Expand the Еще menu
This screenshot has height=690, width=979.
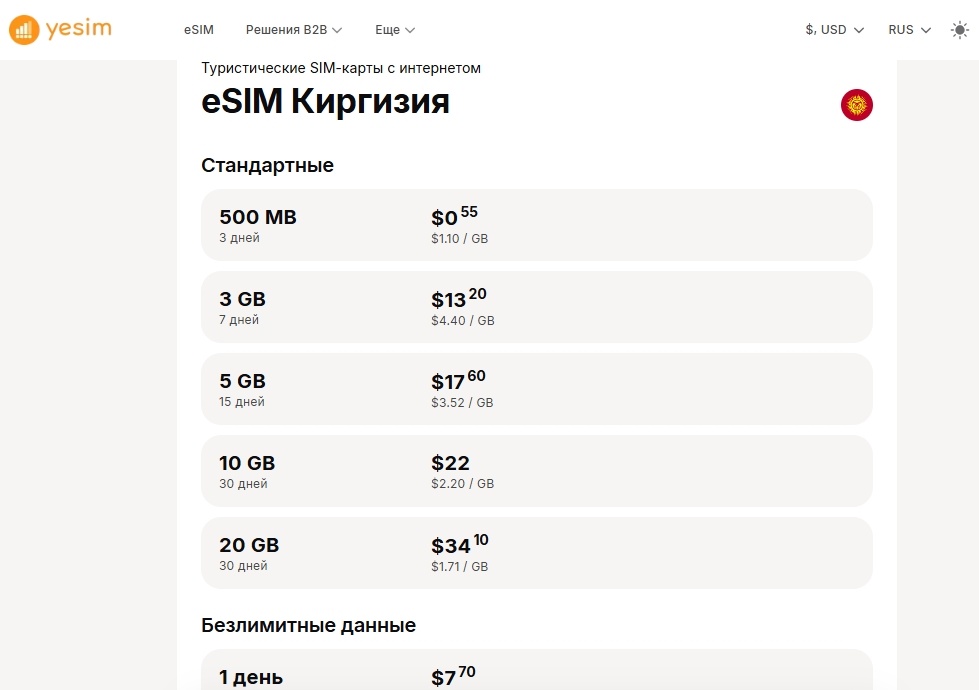coord(394,30)
